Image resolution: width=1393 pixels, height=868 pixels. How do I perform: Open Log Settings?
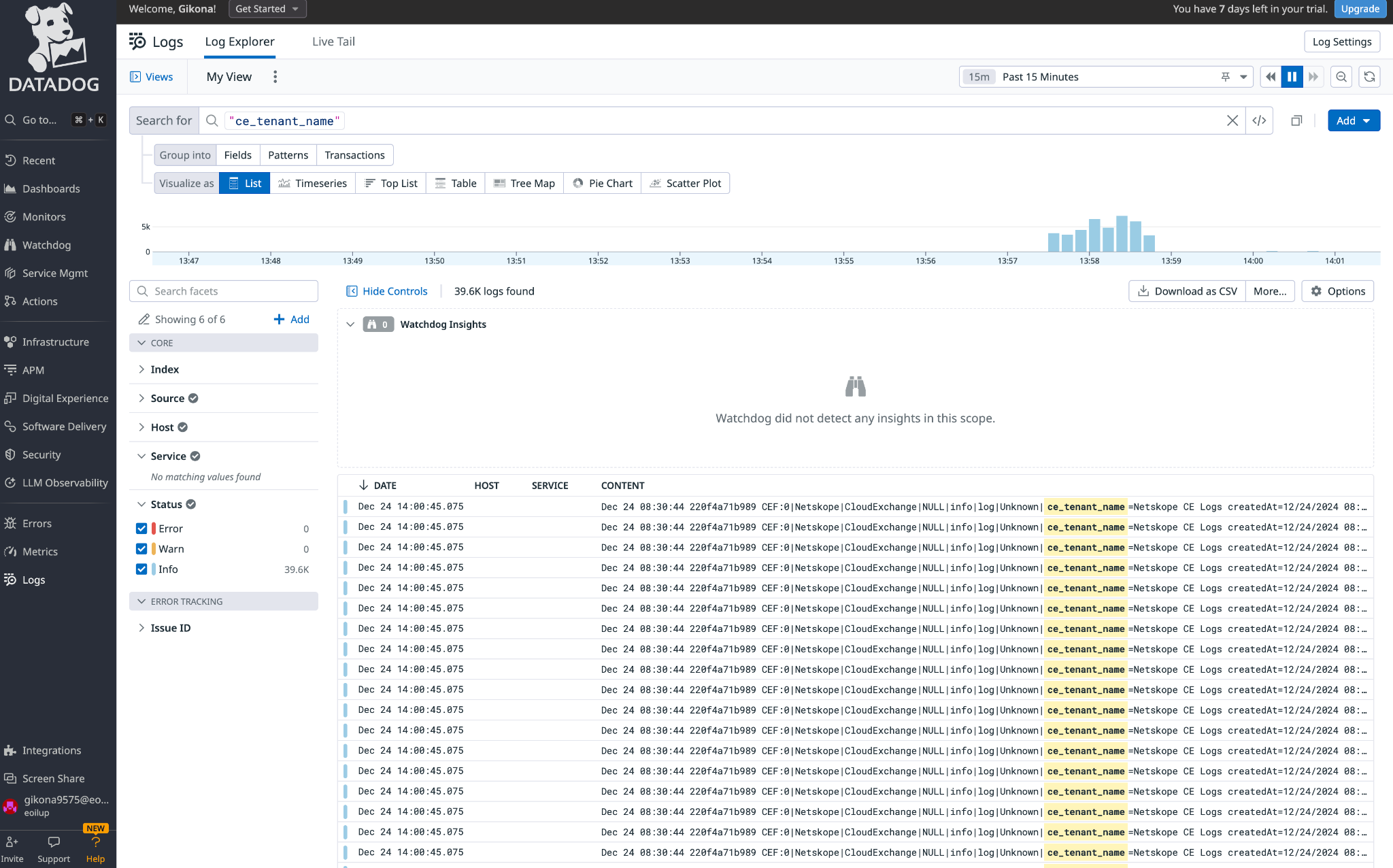1342,41
